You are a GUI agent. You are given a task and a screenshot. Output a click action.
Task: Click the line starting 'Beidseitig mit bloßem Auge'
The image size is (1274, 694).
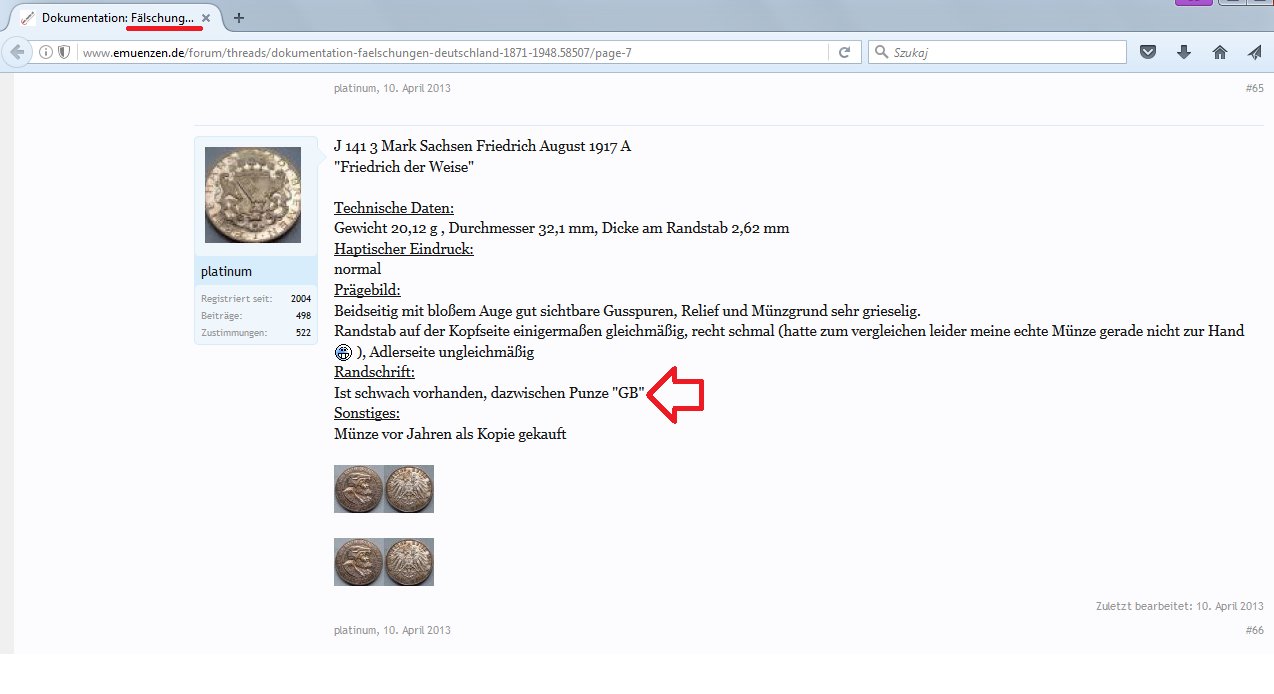click(627, 311)
